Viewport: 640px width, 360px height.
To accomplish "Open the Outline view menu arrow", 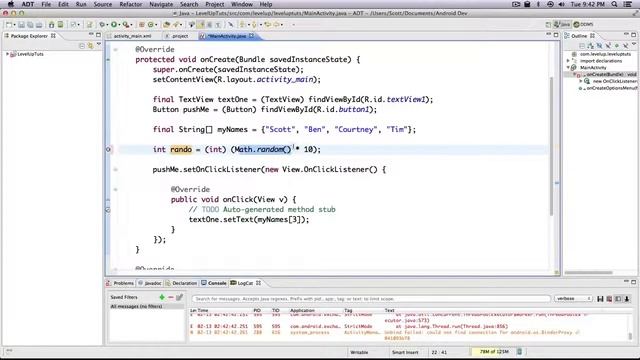I will [634, 44].
